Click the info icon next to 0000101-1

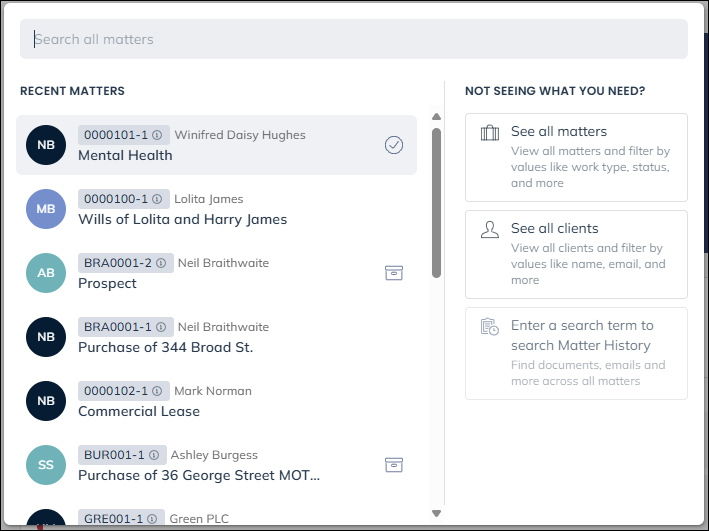click(157, 135)
